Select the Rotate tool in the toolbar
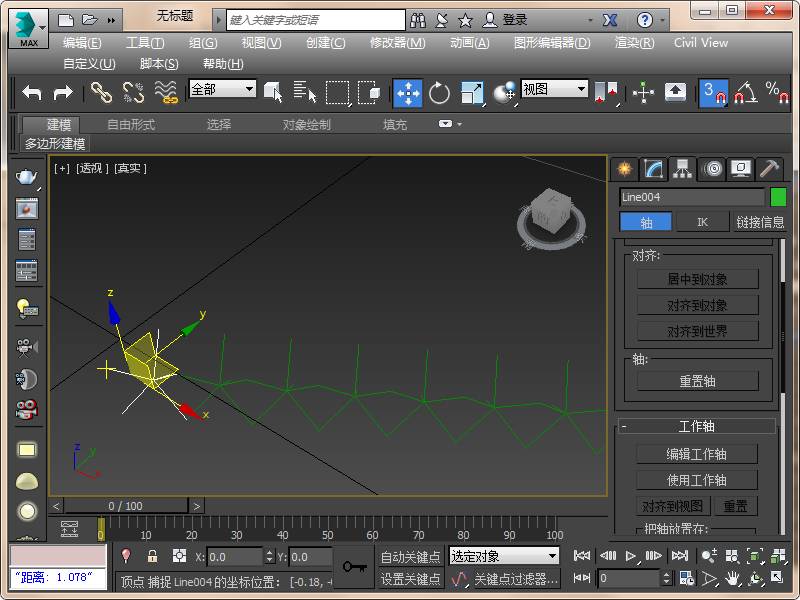 point(439,93)
